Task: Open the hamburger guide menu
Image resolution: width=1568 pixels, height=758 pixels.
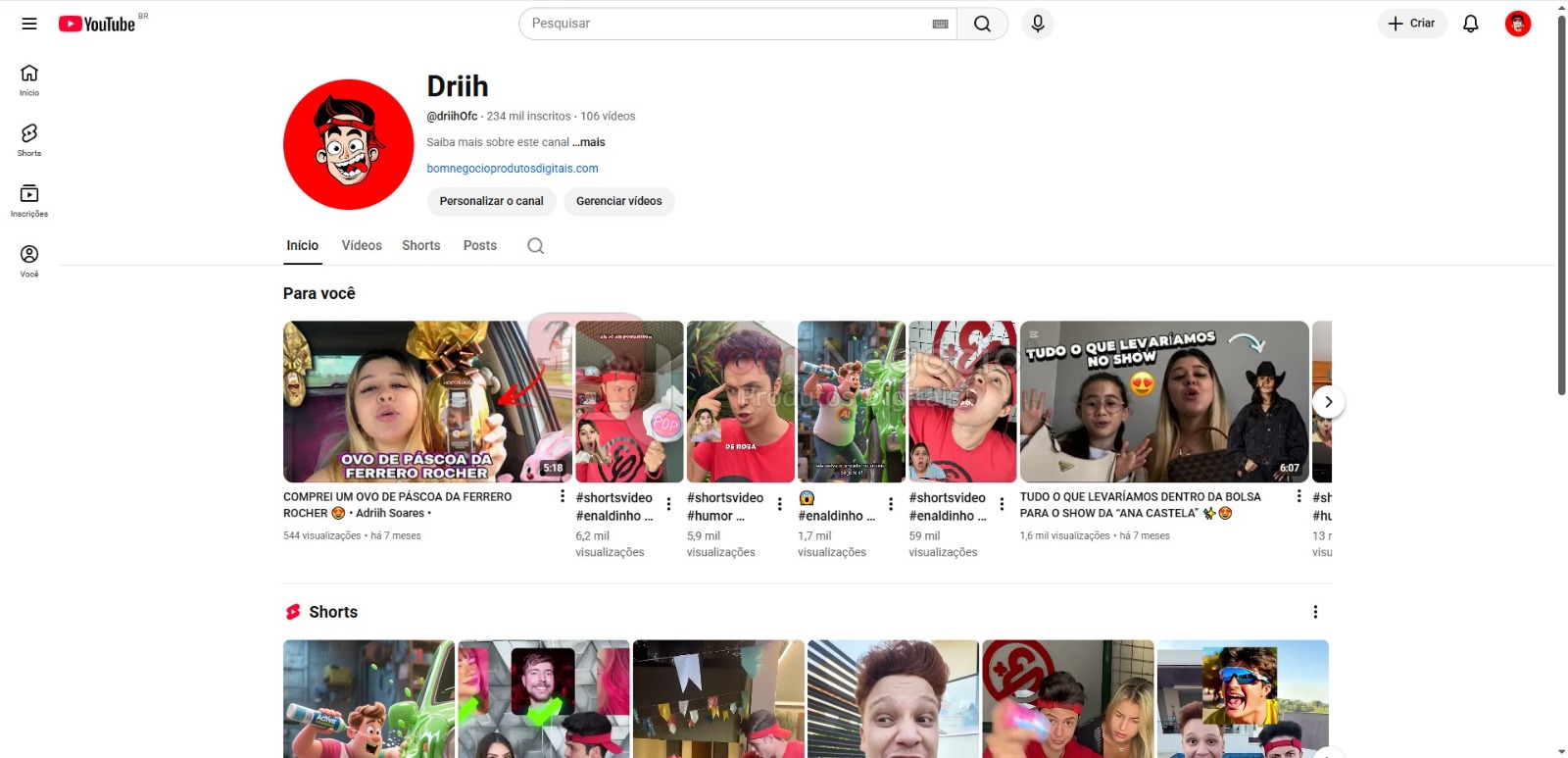Action: pos(29,24)
